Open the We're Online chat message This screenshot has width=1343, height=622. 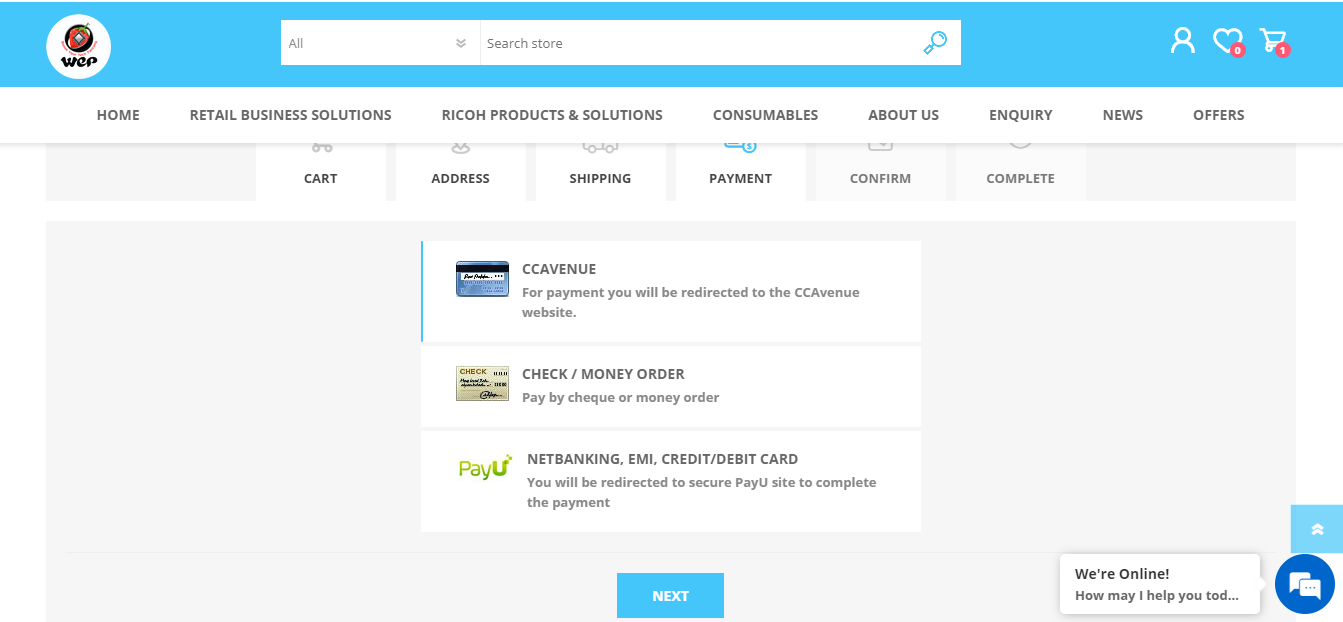click(x=1159, y=584)
